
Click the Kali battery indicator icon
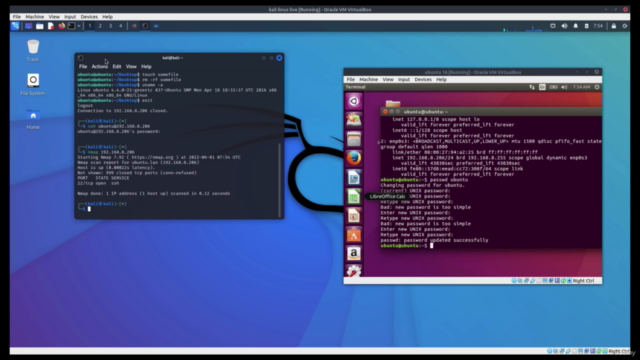(587, 26)
